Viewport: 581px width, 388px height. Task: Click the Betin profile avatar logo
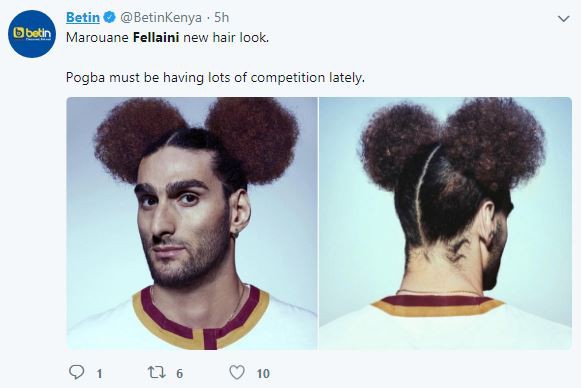coord(32,34)
